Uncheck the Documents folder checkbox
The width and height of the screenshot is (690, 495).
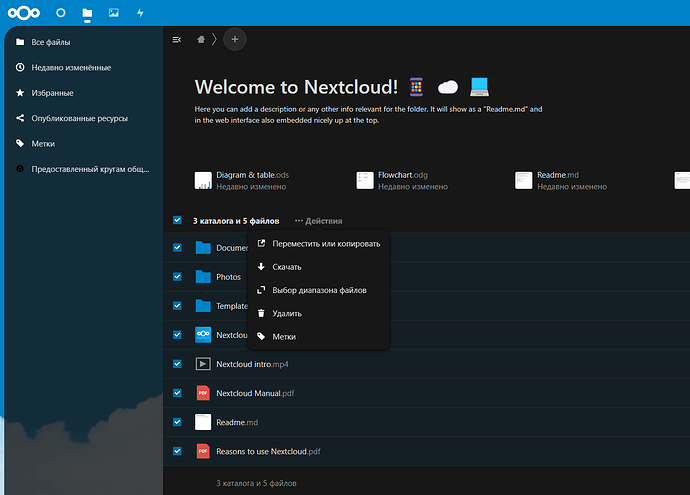177,248
